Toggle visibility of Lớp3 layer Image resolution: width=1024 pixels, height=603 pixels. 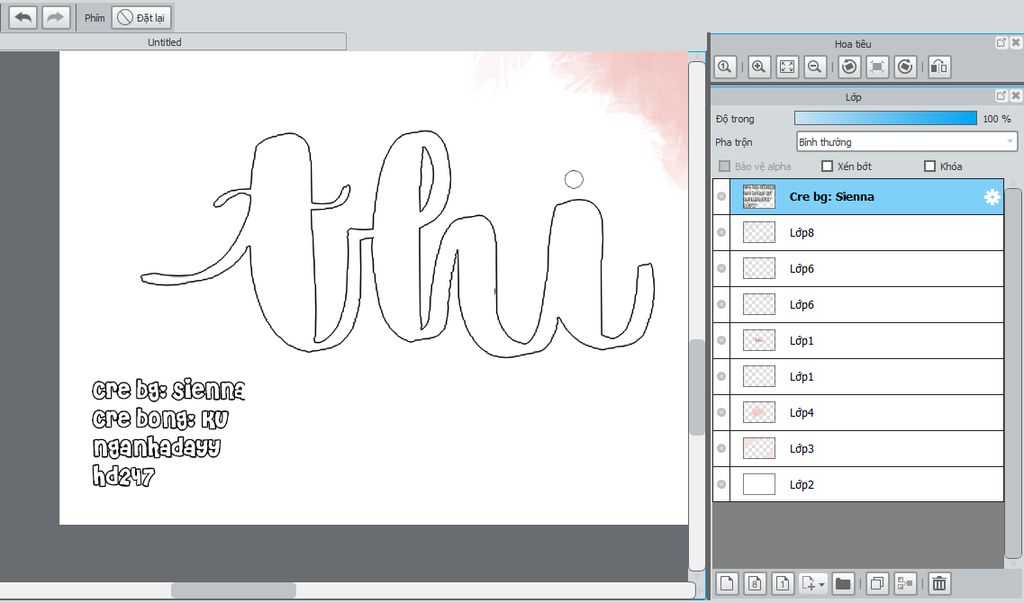pyautogui.click(x=722, y=448)
